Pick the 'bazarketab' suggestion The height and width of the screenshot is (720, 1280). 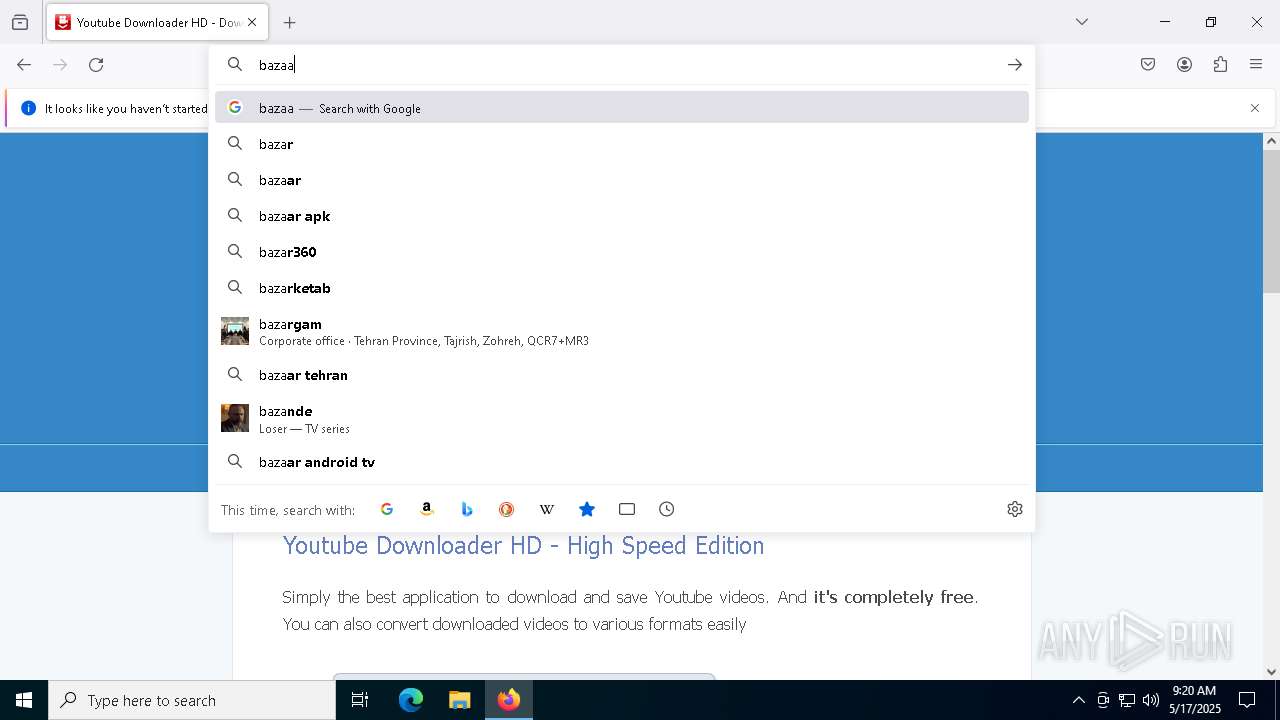622,288
